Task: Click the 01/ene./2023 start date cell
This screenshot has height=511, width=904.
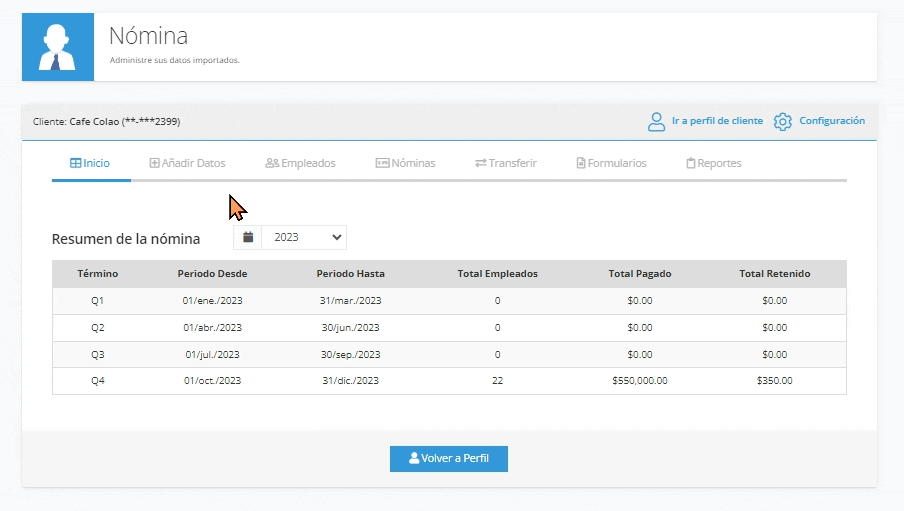Action: coord(212,300)
